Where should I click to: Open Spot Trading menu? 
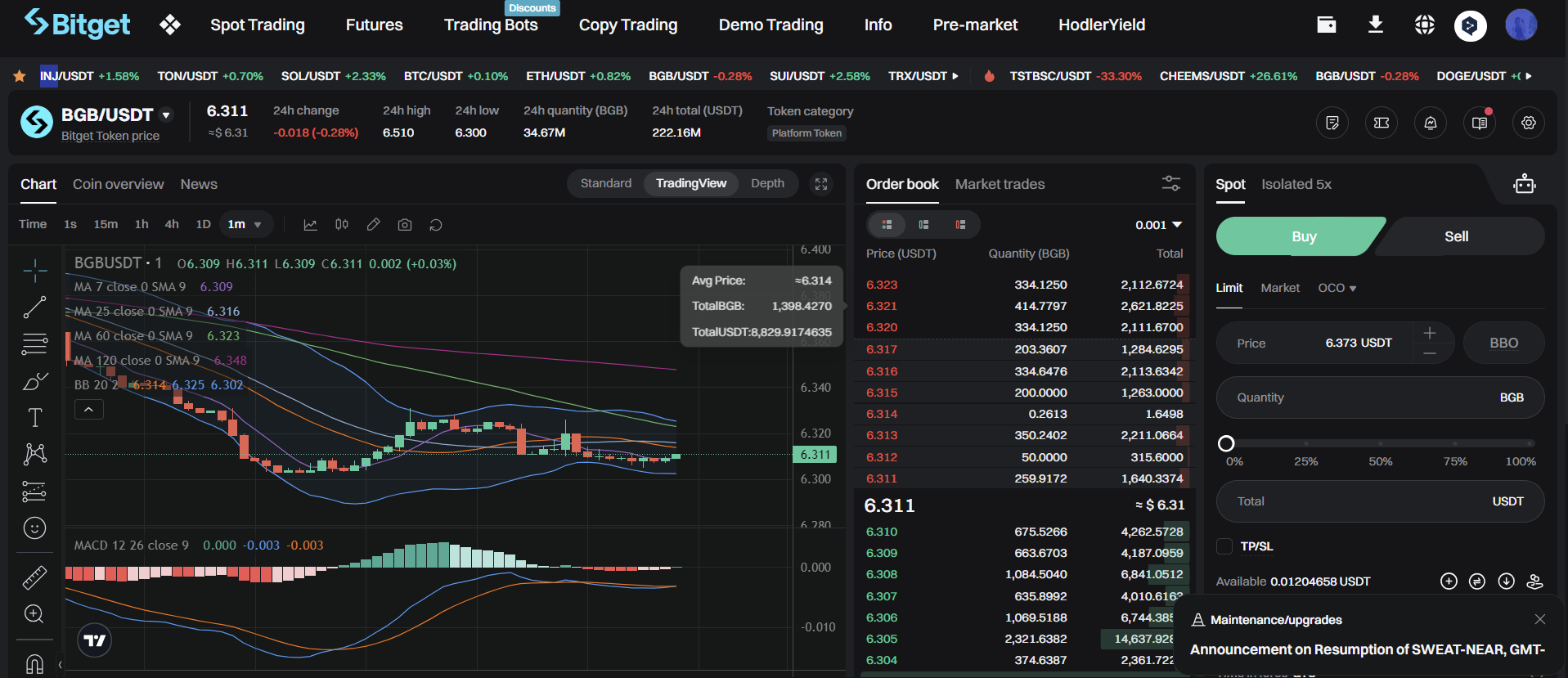258,25
